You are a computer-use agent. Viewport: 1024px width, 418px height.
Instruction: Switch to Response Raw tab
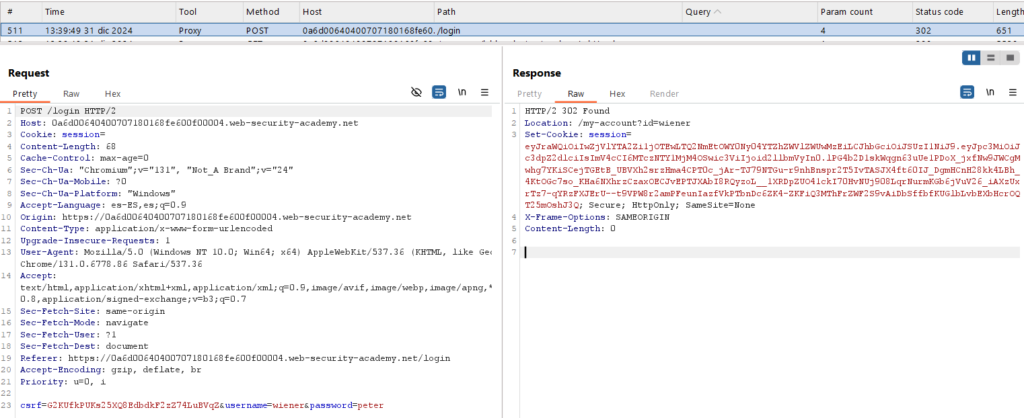pos(576,94)
